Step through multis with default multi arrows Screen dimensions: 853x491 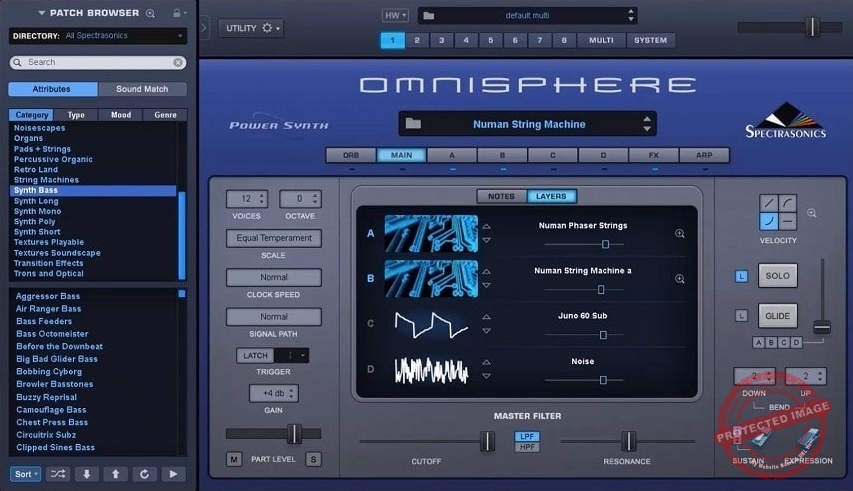tap(631, 15)
